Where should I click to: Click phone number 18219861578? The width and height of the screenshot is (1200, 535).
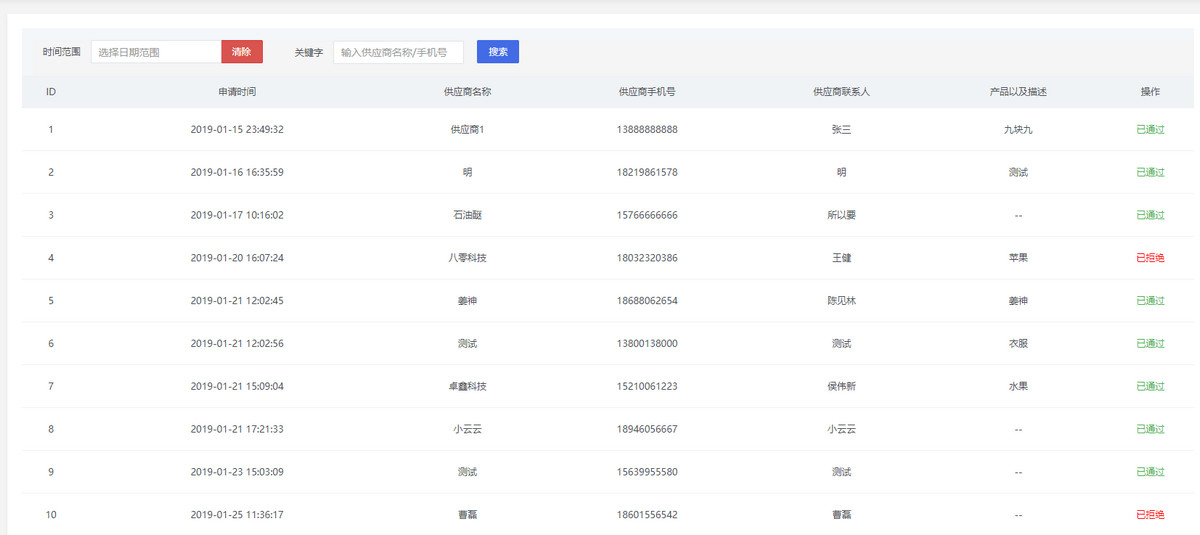(647, 173)
